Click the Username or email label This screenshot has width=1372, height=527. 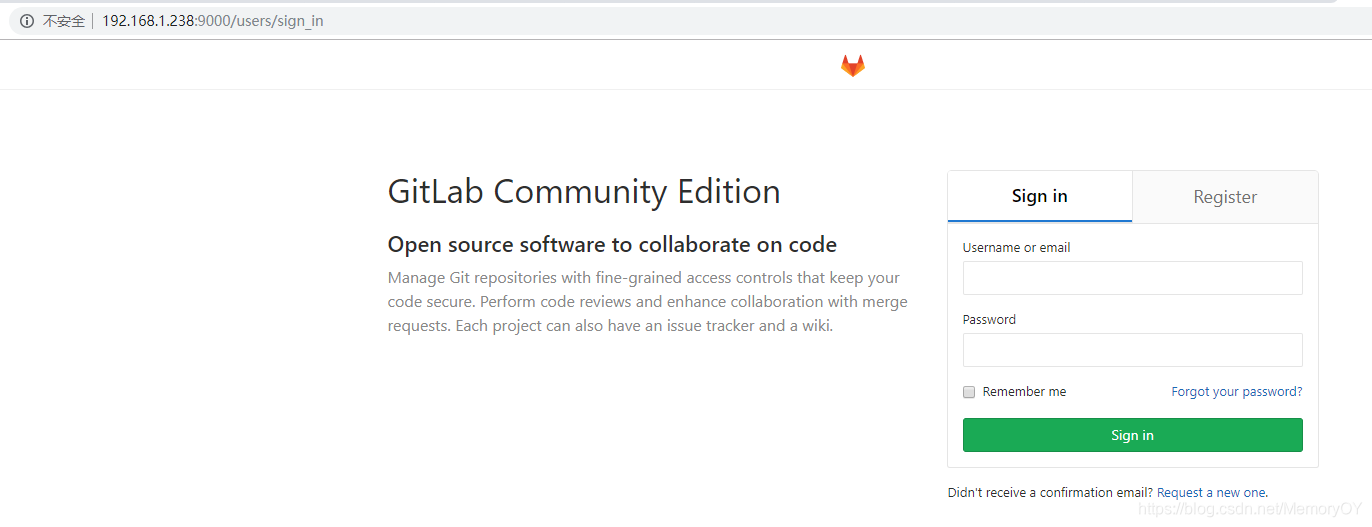coord(1016,247)
